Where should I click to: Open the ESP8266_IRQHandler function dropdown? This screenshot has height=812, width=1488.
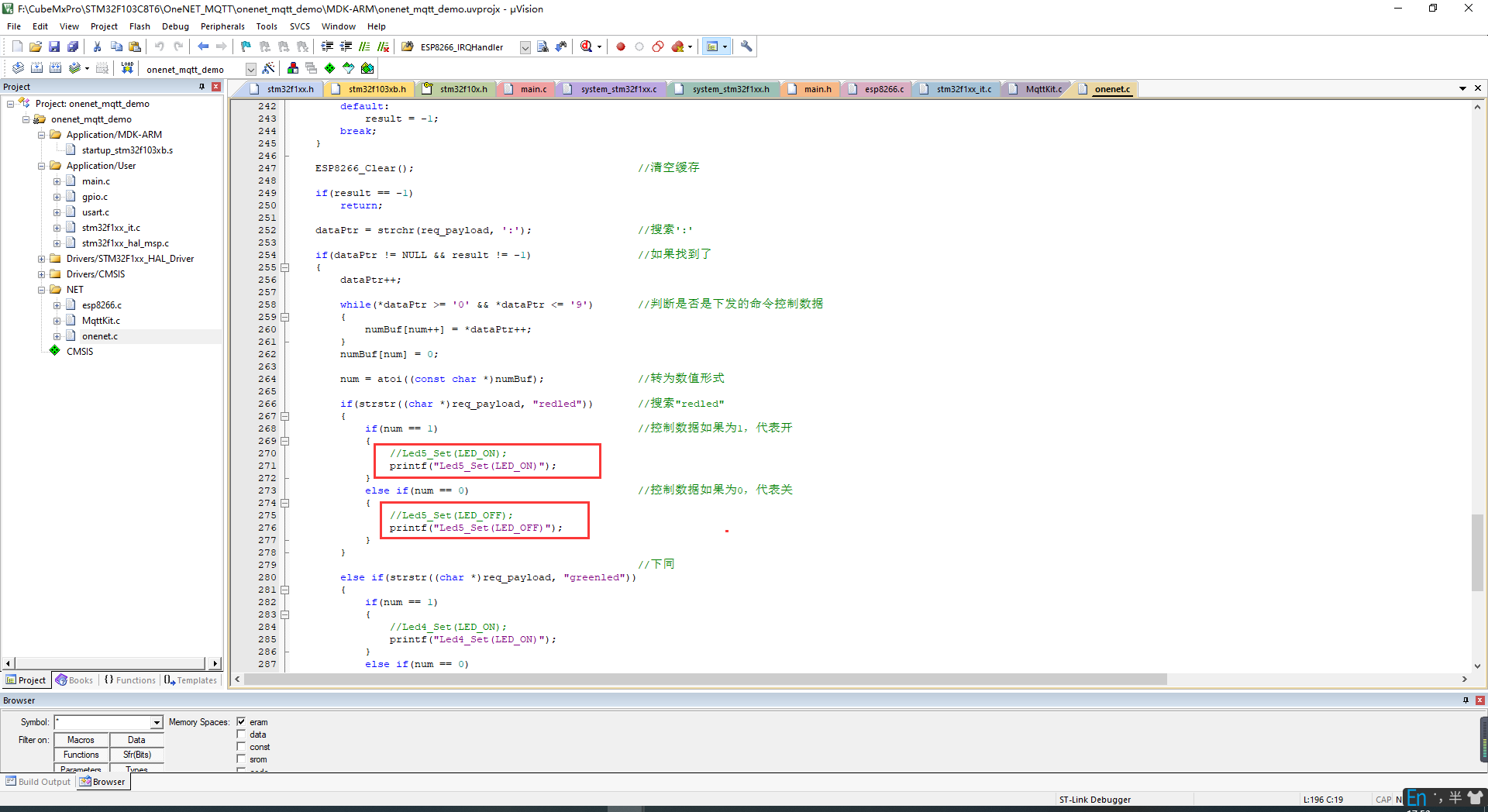(x=525, y=46)
